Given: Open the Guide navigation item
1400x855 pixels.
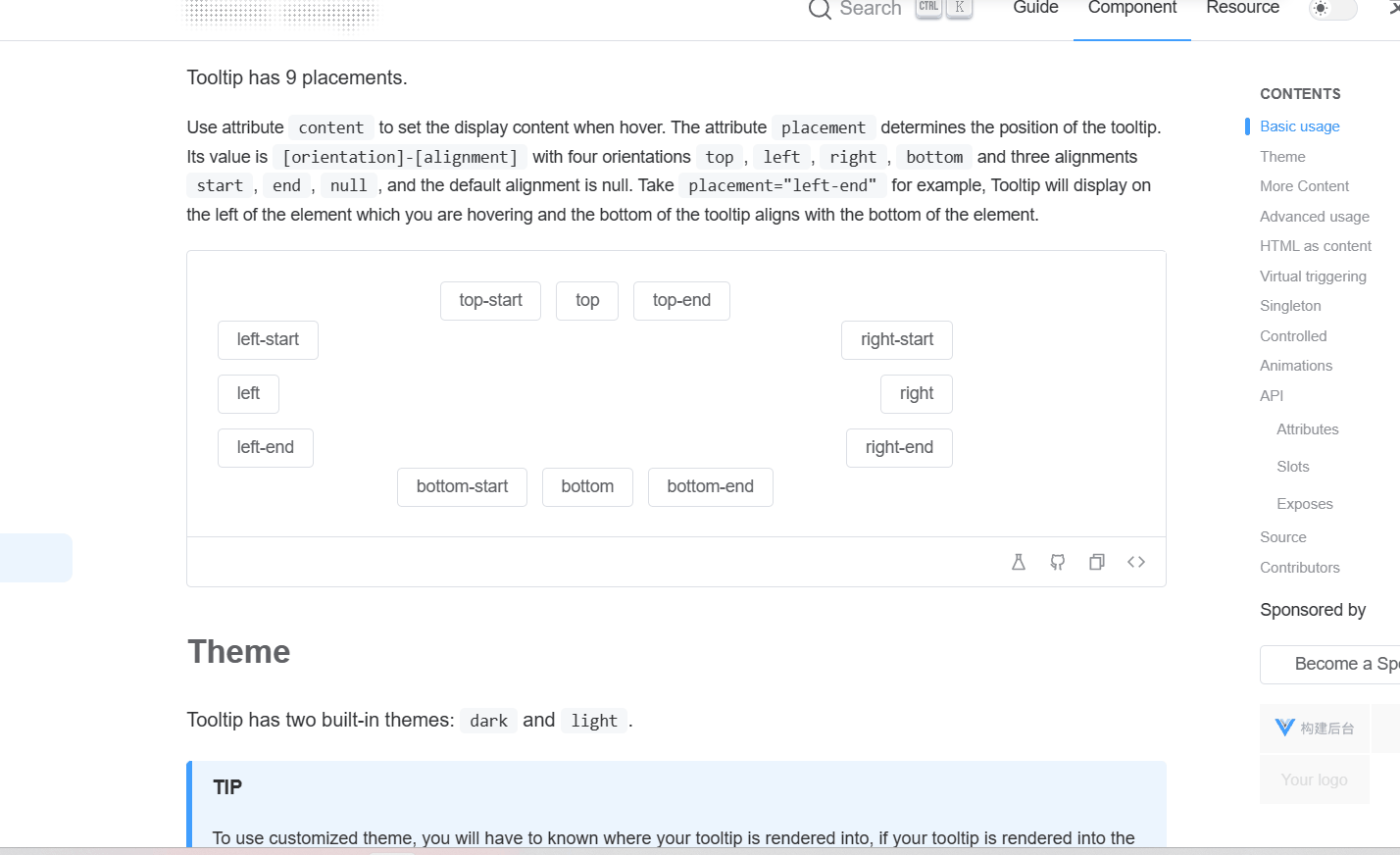Looking at the screenshot, I should (x=1034, y=9).
